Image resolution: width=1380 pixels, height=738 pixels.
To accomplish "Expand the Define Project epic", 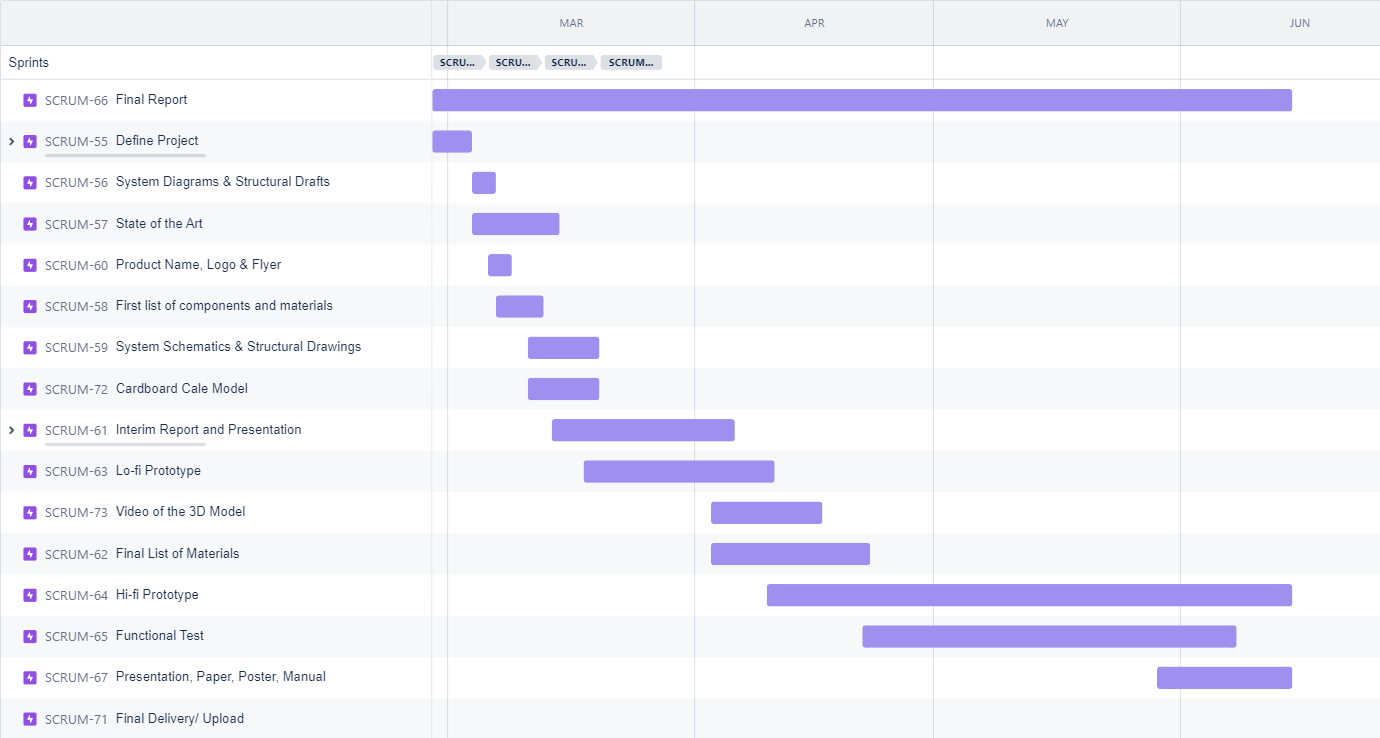I will 11,142.
